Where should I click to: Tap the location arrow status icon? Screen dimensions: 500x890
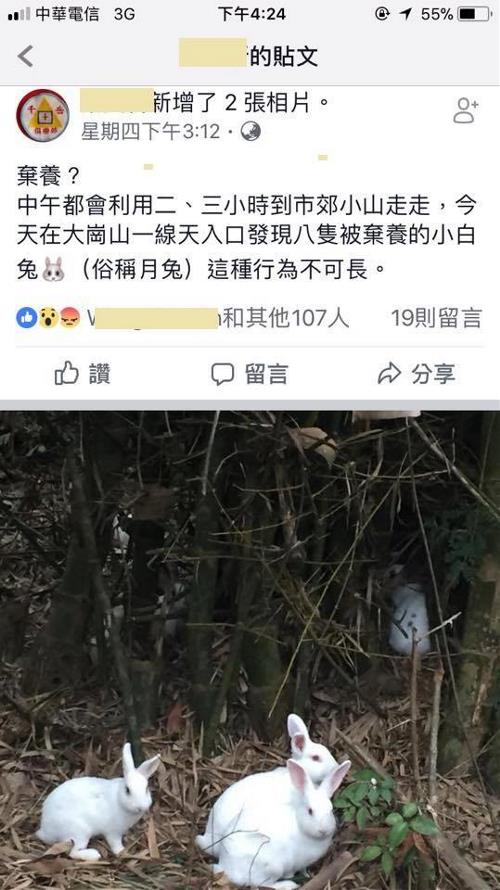pos(406,14)
